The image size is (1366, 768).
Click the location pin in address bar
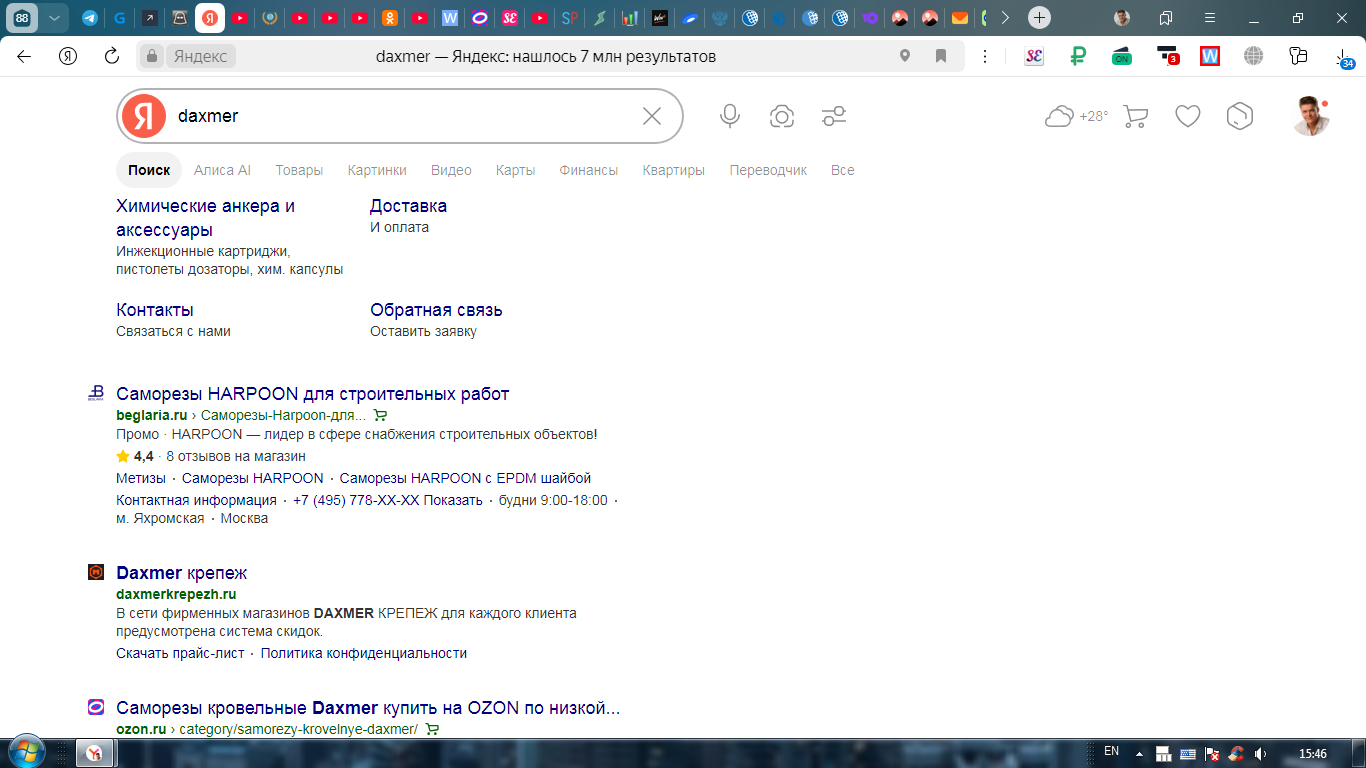[905, 56]
